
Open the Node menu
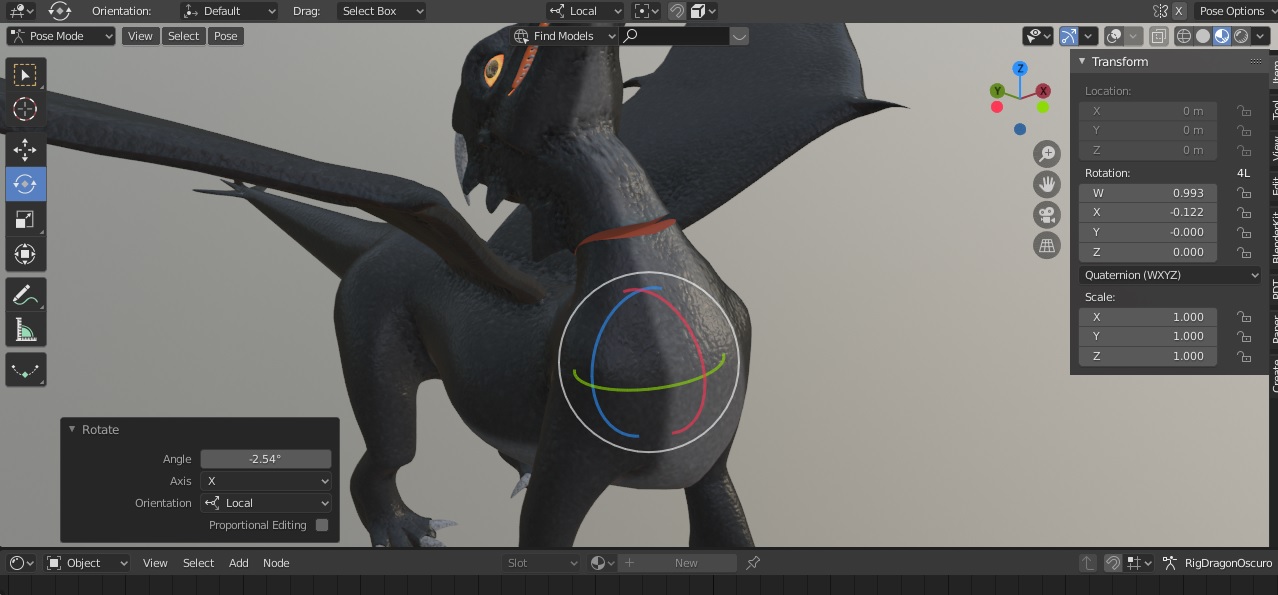(x=276, y=563)
